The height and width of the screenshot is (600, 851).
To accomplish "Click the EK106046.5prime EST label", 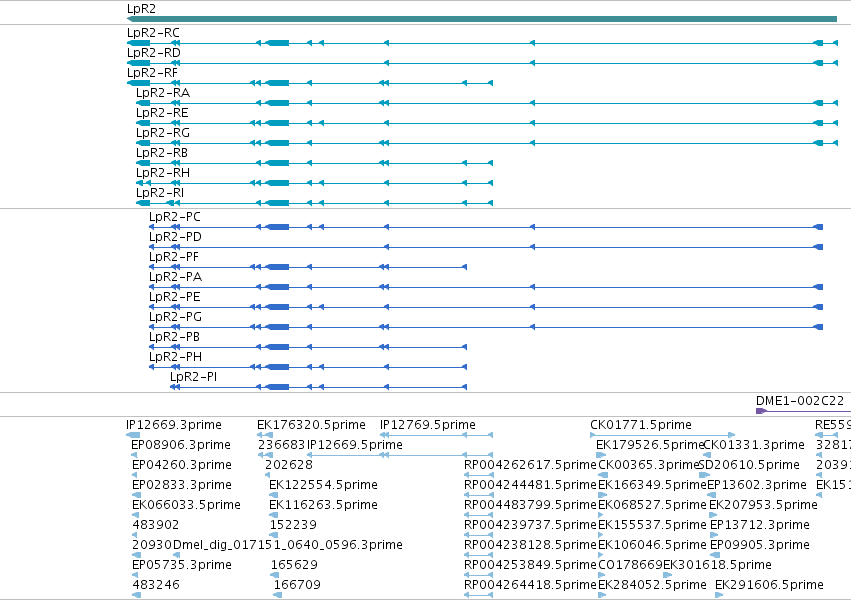I will tap(652, 546).
